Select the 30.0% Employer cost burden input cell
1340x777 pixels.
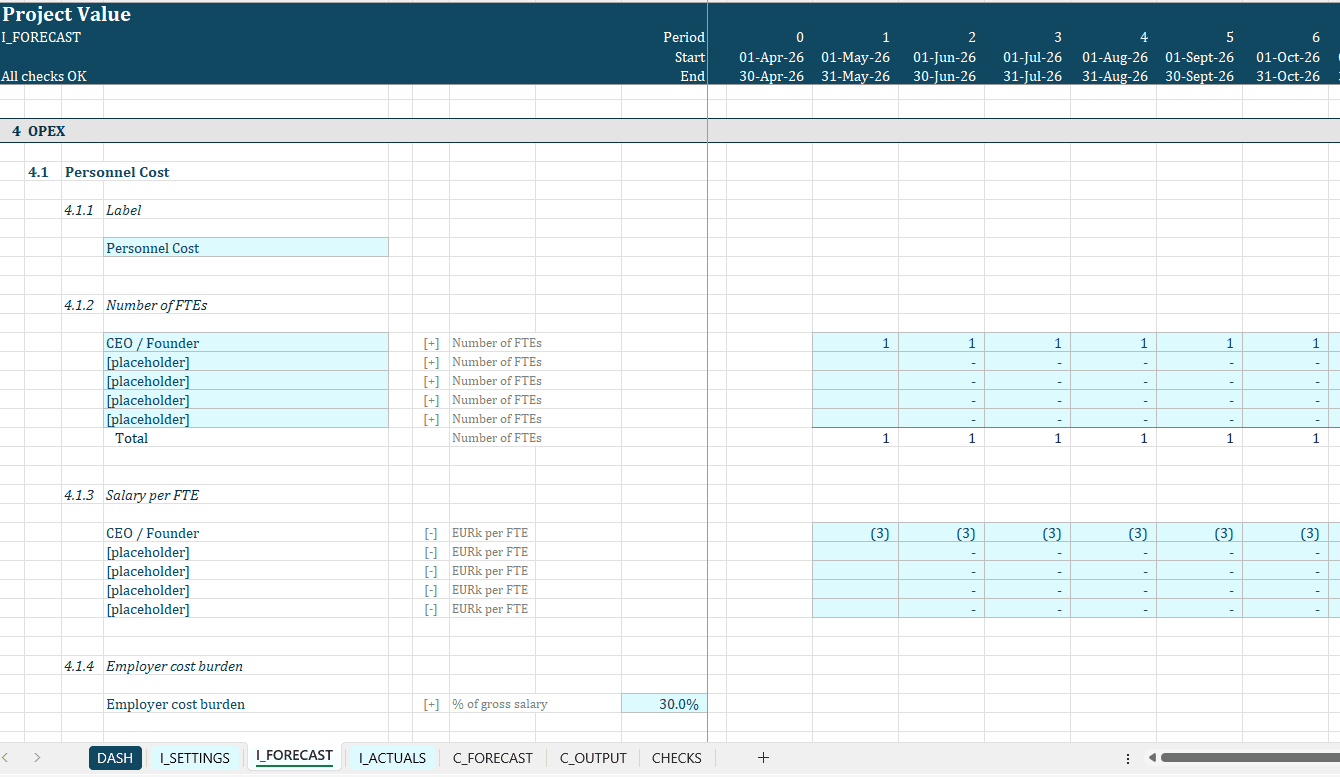(x=664, y=703)
